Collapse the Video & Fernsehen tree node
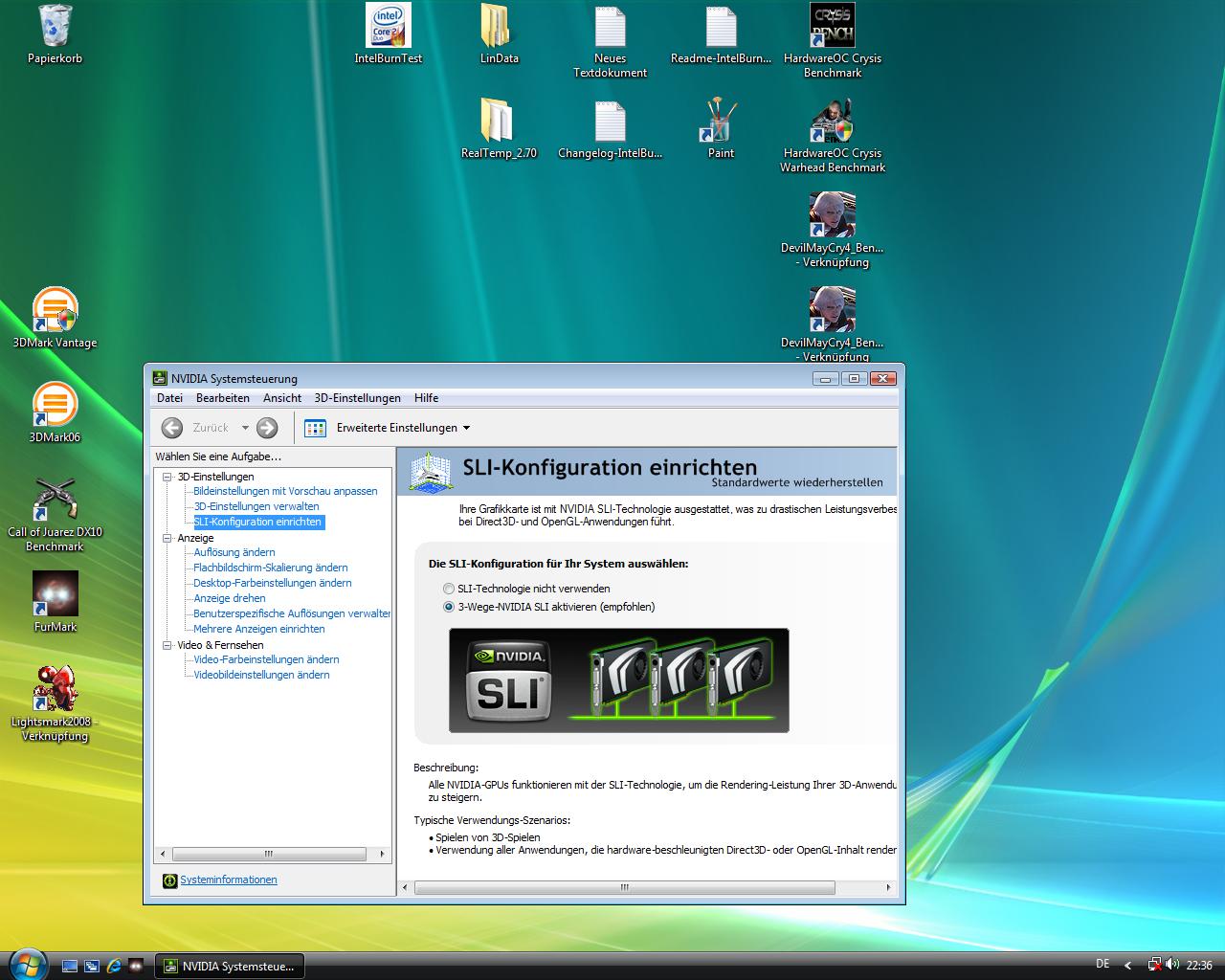This screenshot has height=980, width=1225. point(167,645)
